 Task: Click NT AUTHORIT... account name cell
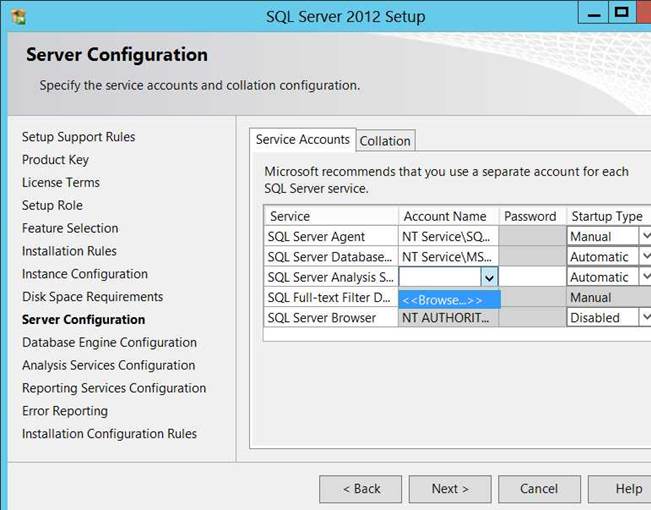448,318
